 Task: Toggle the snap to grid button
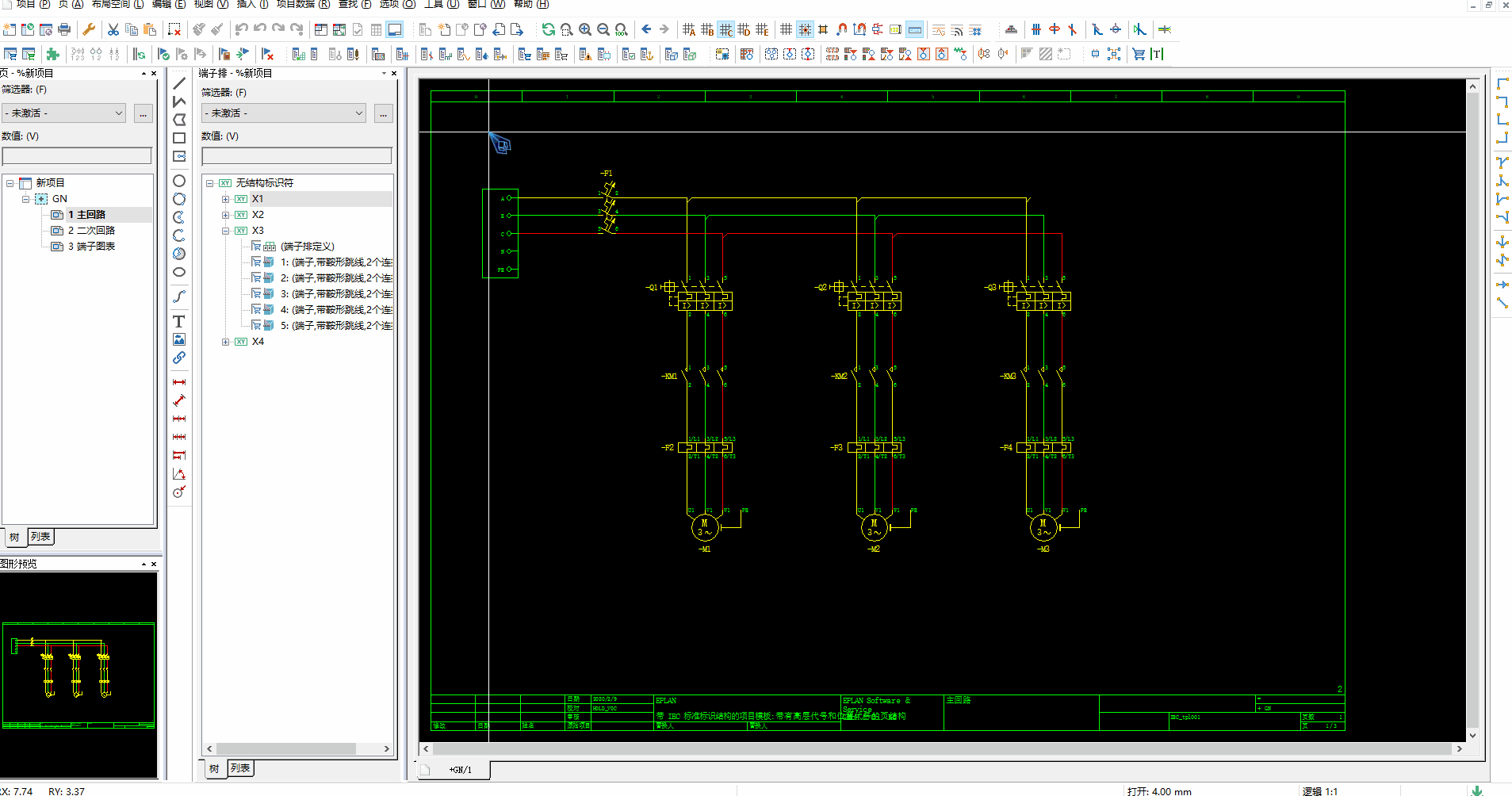(x=805, y=29)
